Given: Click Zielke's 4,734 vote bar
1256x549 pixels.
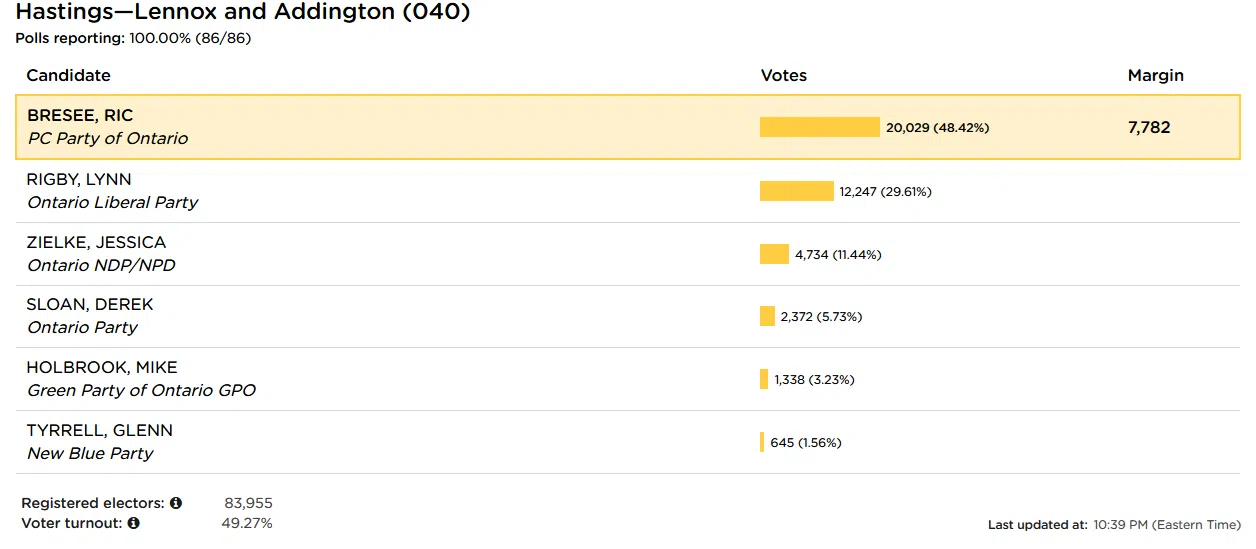Looking at the screenshot, I should 774,254.
